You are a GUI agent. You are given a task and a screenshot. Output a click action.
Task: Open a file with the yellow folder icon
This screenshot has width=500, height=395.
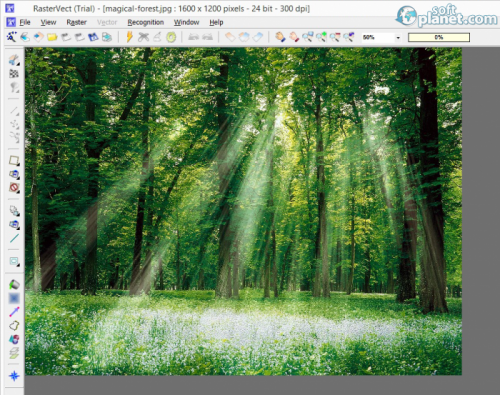pos(52,37)
